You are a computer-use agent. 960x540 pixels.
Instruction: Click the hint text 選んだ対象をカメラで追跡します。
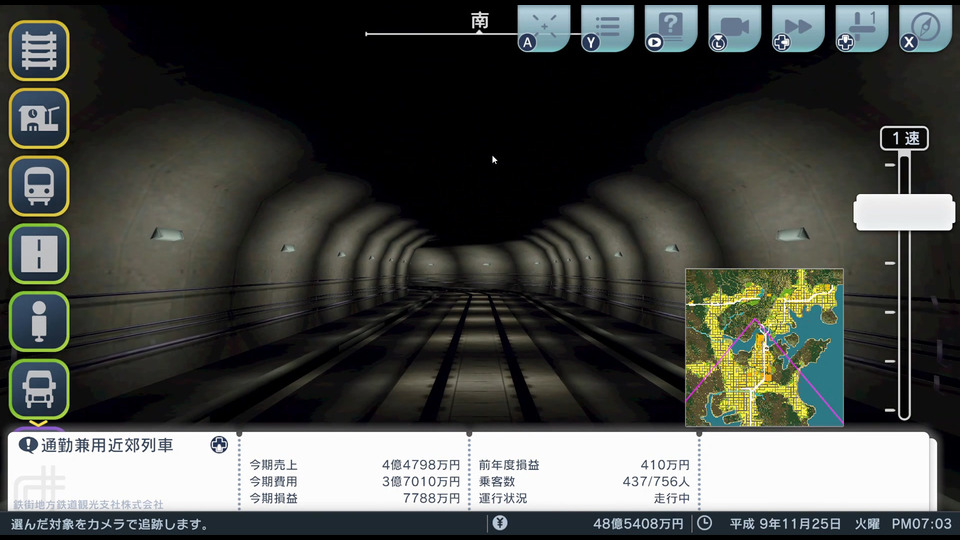click(x=110, y=524)
